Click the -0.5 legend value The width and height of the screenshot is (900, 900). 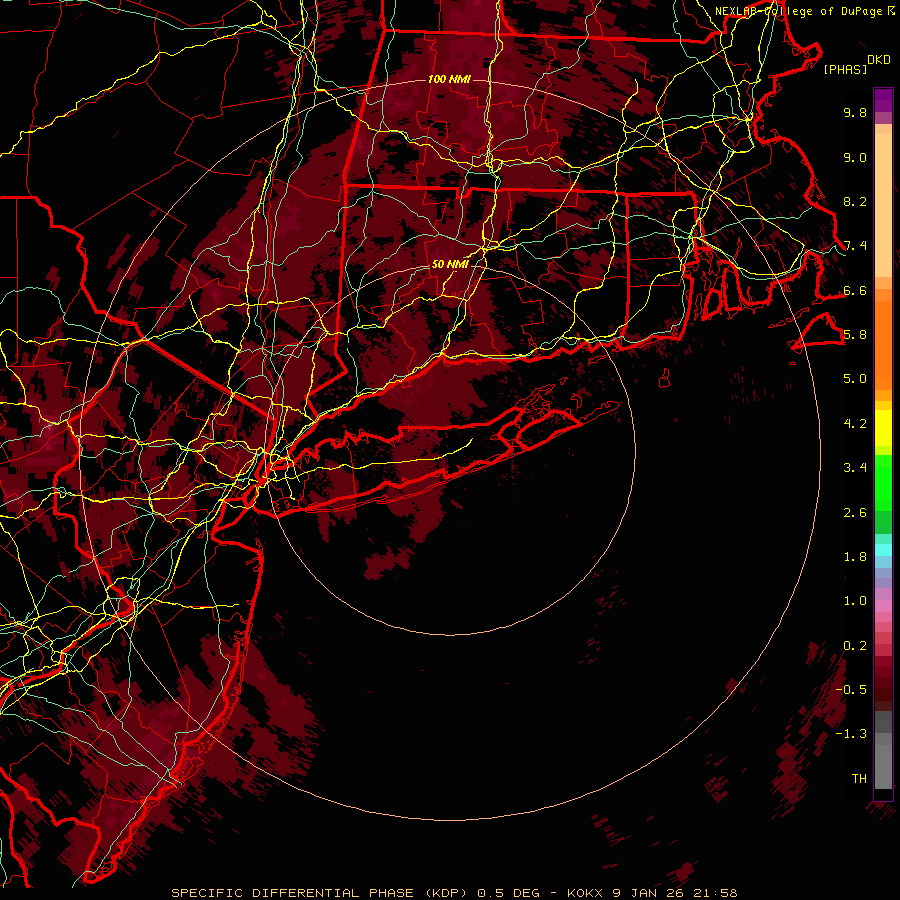click(851, 690)
